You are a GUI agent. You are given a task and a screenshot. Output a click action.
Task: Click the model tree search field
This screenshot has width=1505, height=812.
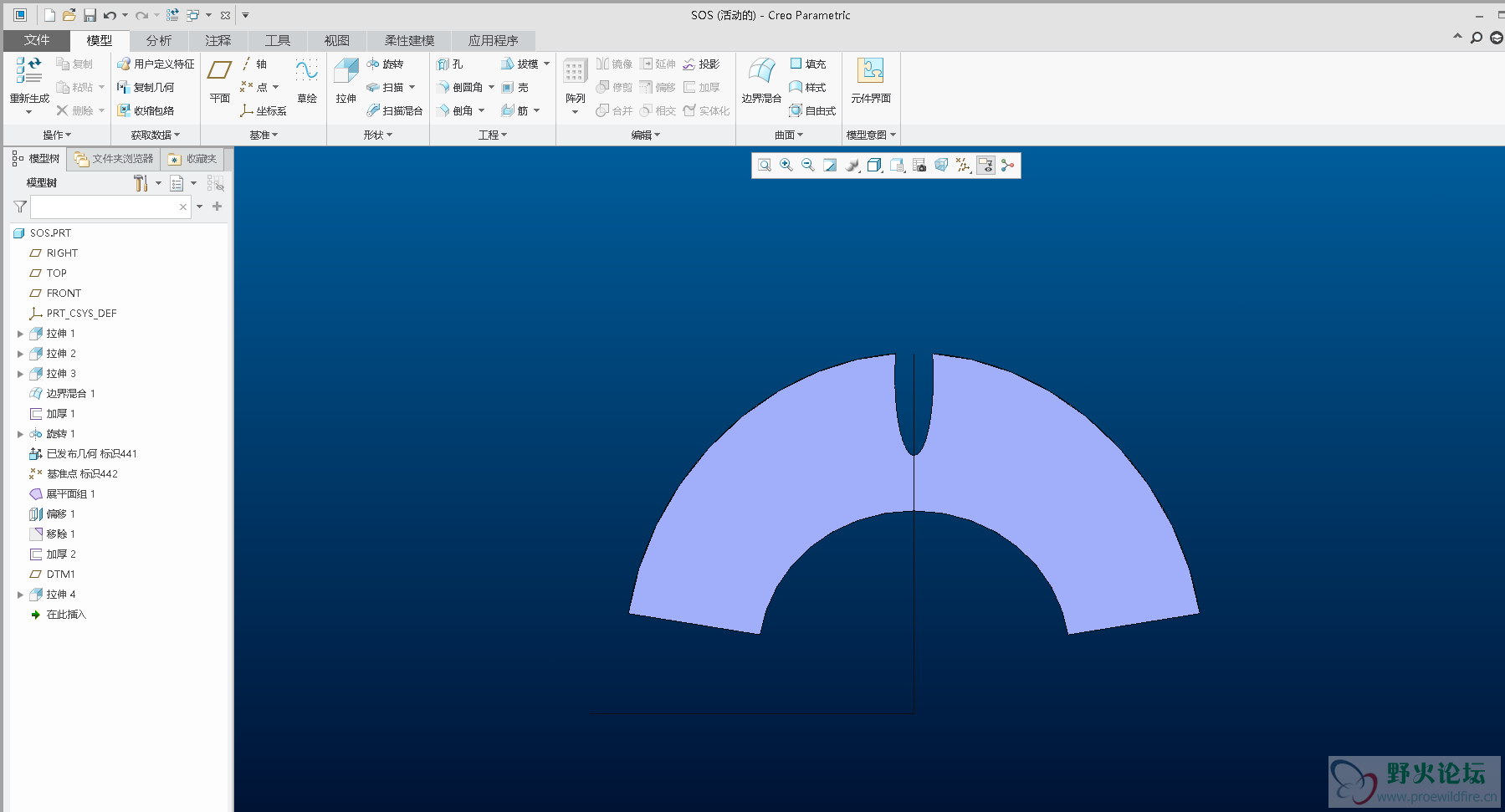(x=110, y=207)
